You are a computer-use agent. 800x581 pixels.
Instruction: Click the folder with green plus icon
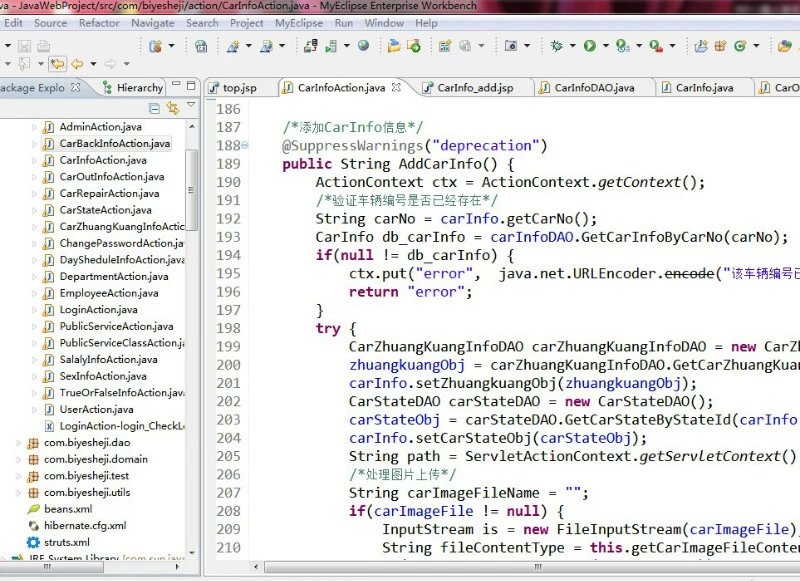coord(414,46)
